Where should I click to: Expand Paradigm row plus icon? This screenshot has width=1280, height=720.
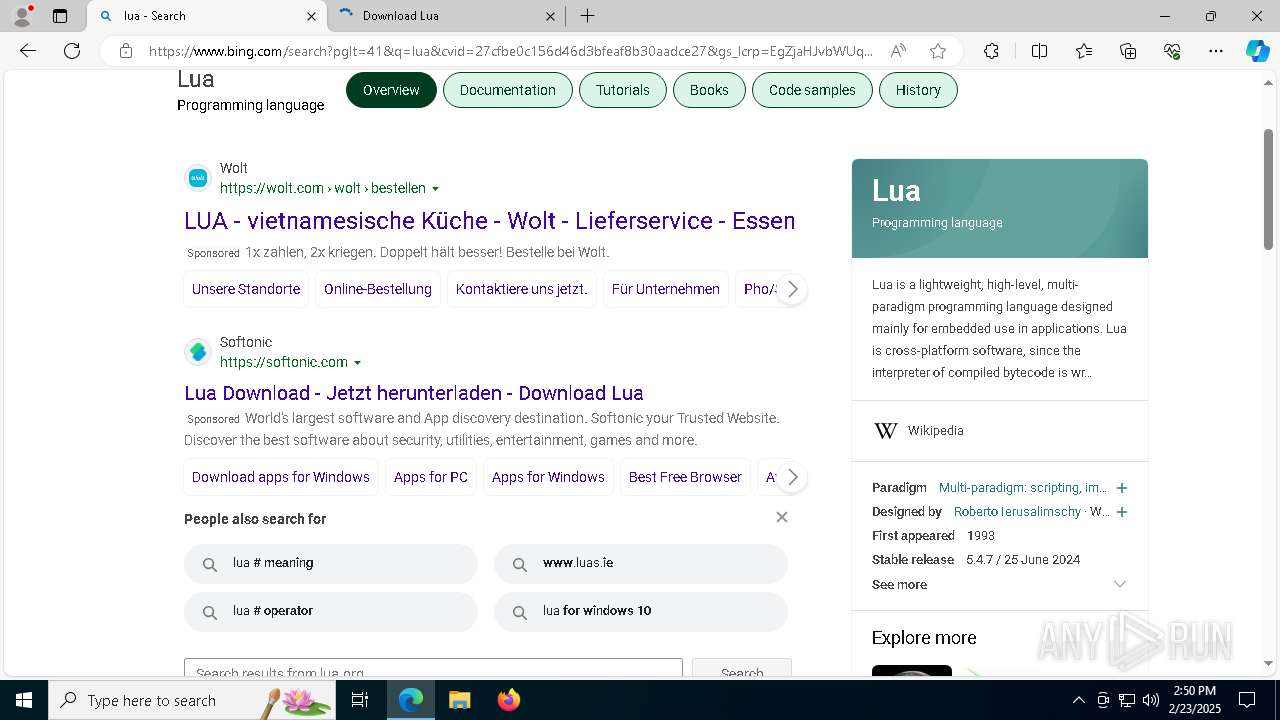[x=1122, y=488]
